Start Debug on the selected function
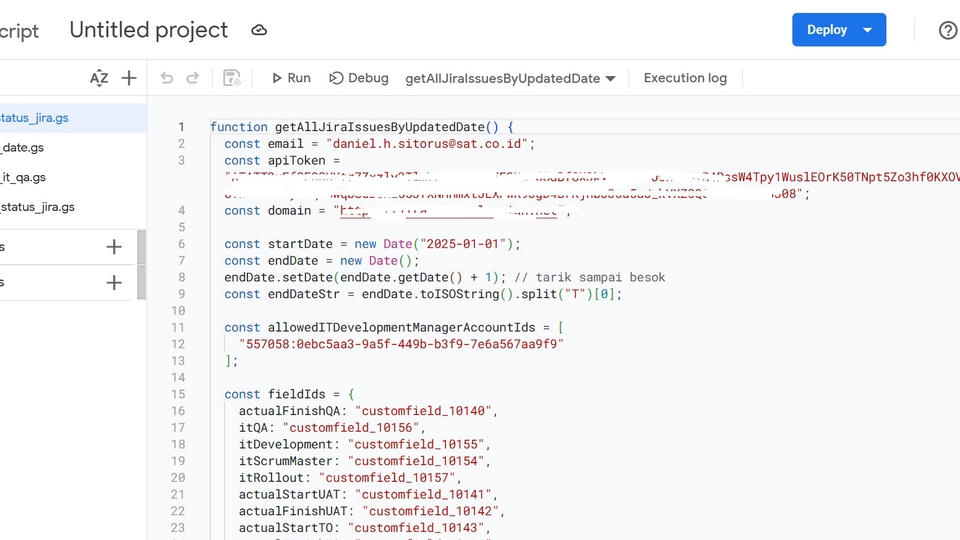 click(359, 78)
